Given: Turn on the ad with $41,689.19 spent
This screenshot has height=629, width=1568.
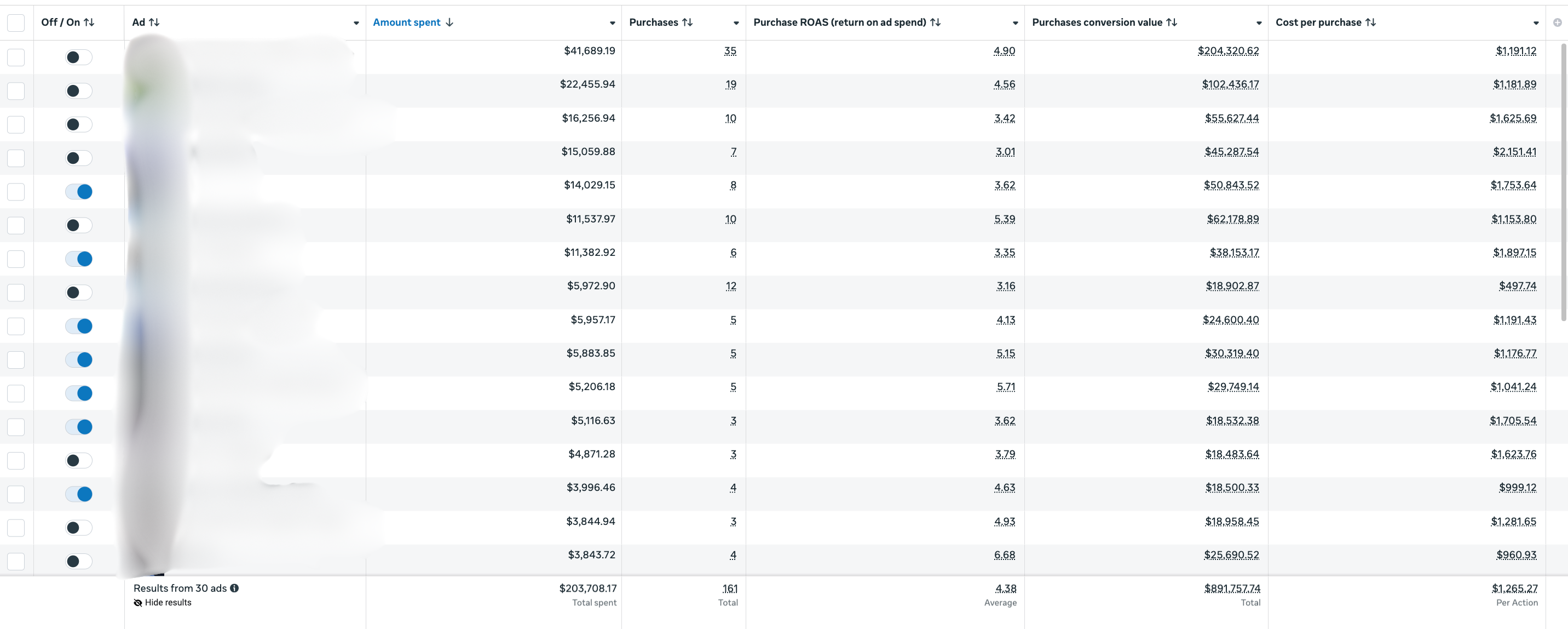Looking at the screenshot, I should tap(78, 57).
